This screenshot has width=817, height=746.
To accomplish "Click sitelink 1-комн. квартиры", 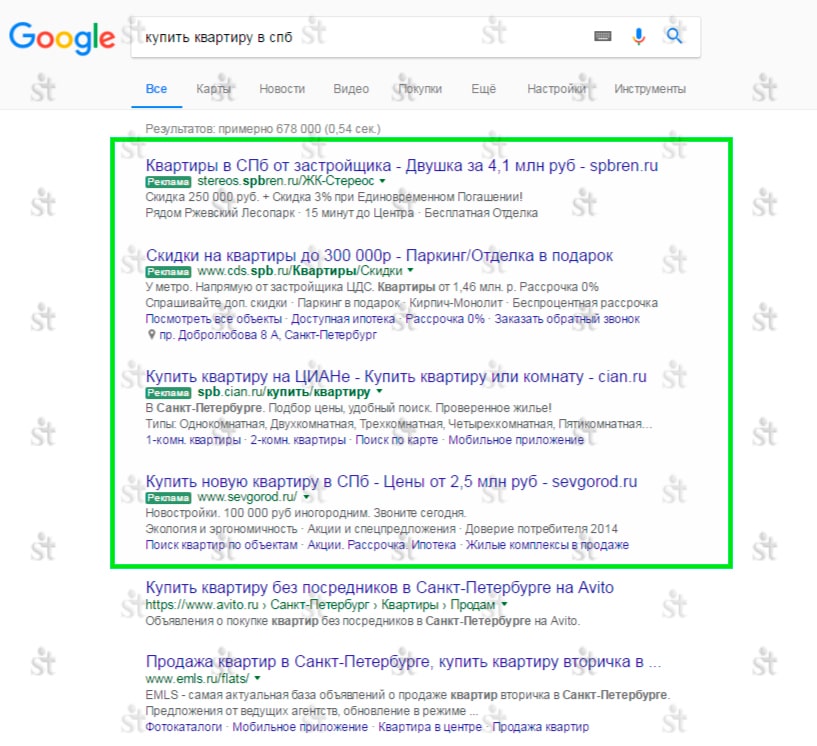I will coord(193,440).
